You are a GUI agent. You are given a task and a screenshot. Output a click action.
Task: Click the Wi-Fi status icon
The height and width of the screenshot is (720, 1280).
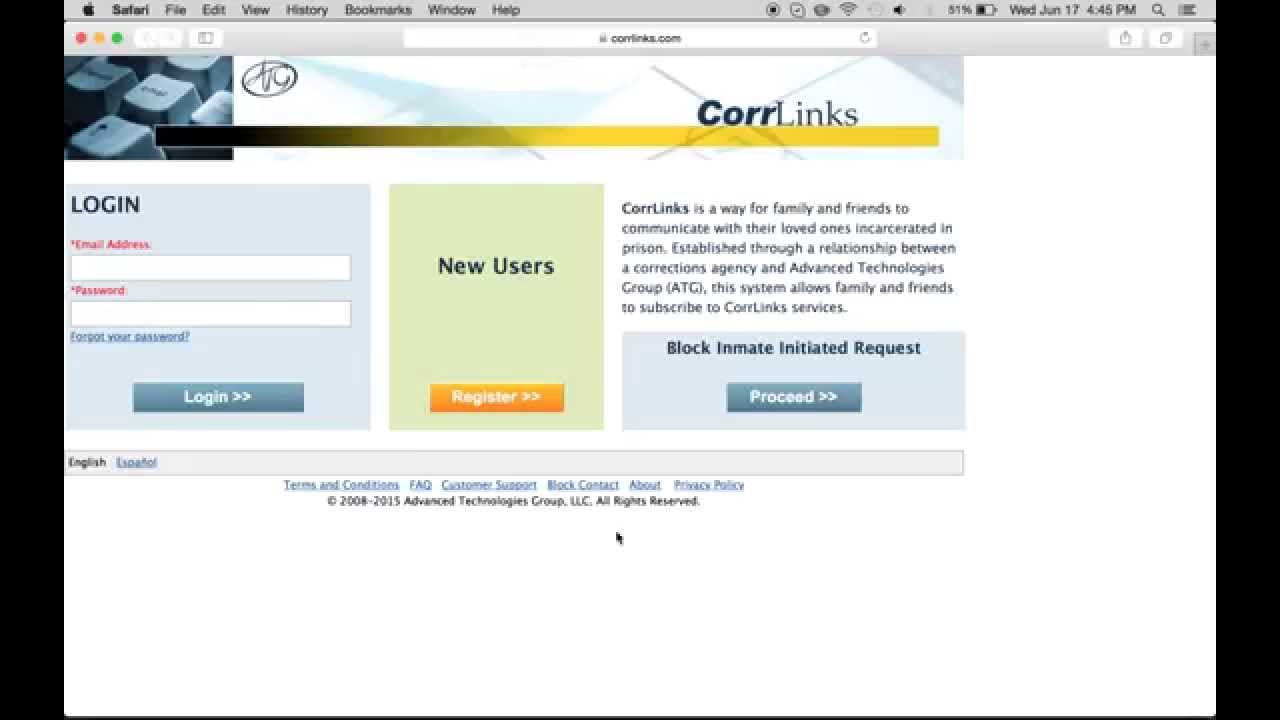pos(849,10)
